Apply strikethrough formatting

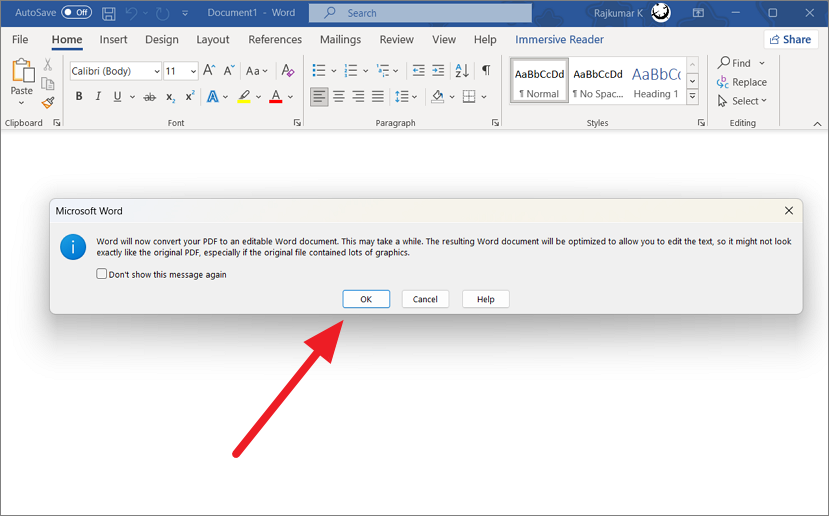coord(150,97)
